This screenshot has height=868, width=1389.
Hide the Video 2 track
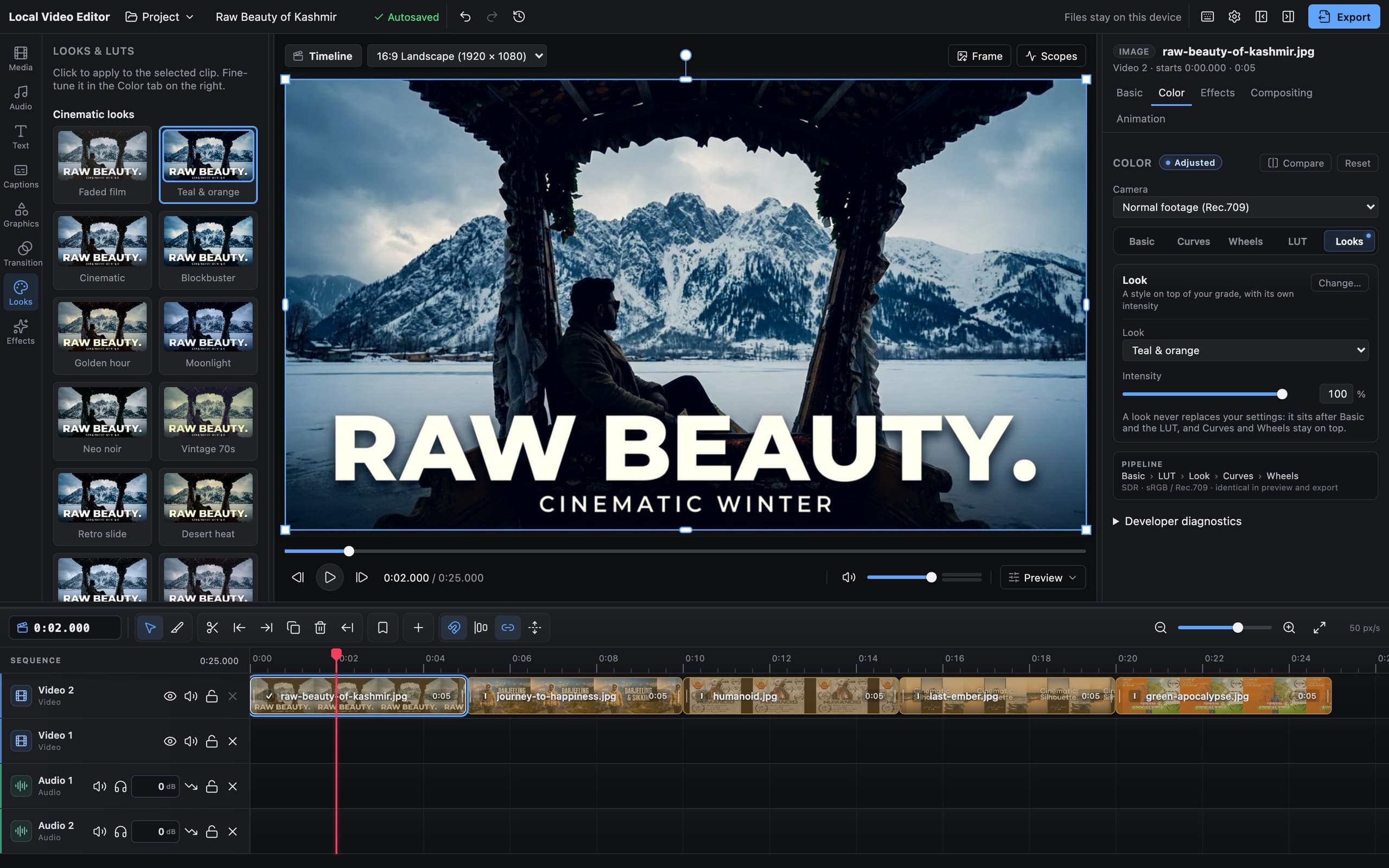(x=170, y=696)
